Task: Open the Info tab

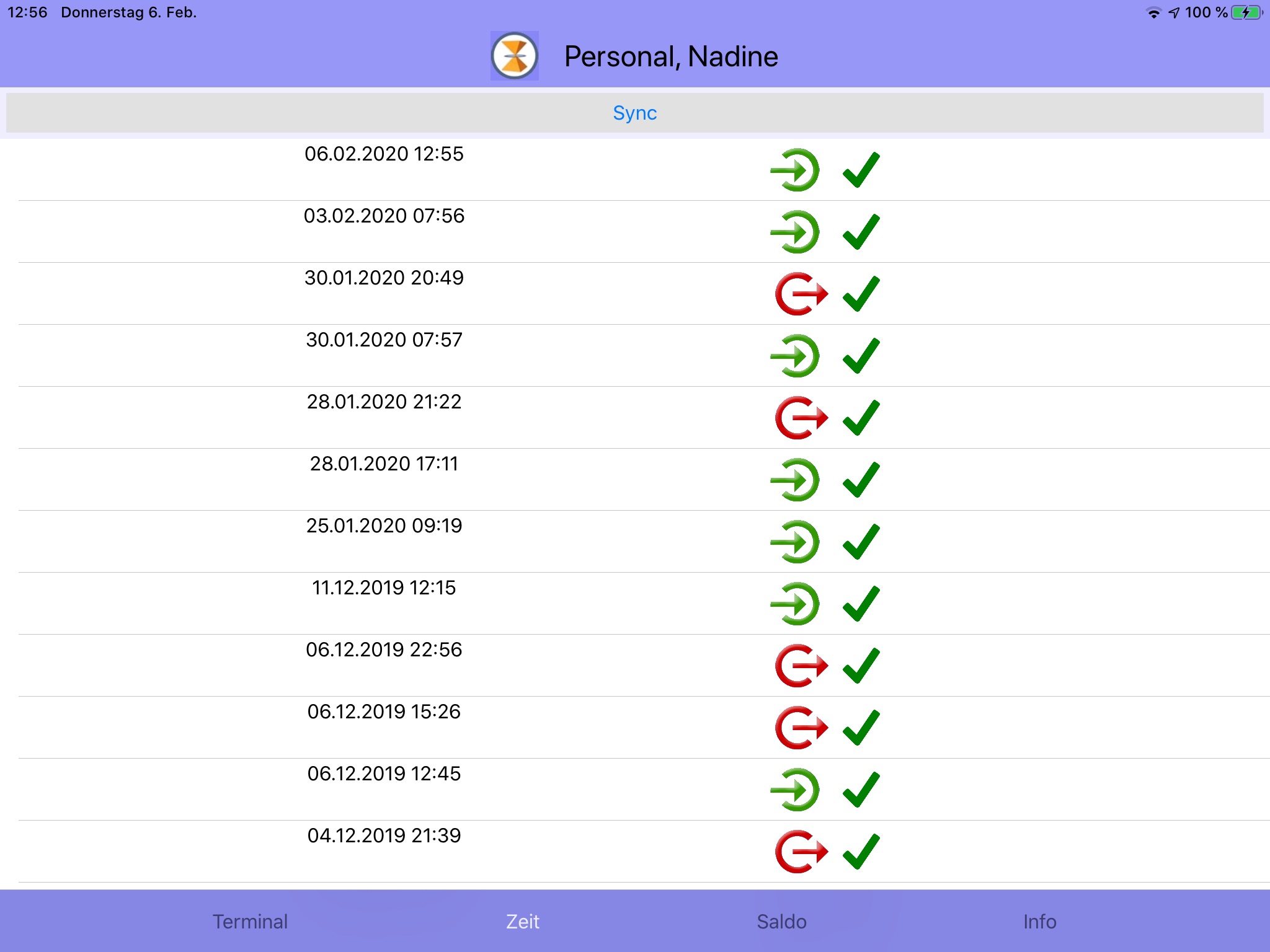Action: (x=1040, y=922)
